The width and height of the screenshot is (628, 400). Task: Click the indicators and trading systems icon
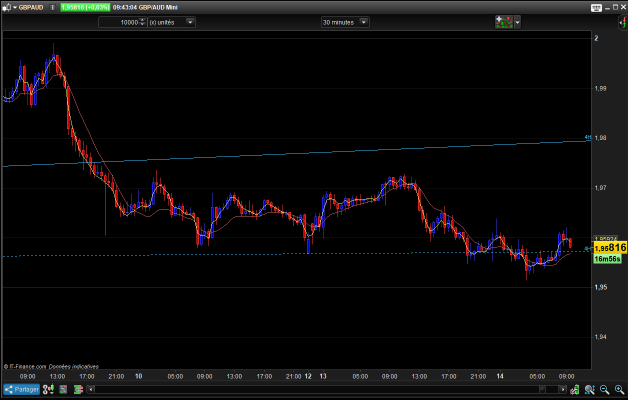point(504,22)
